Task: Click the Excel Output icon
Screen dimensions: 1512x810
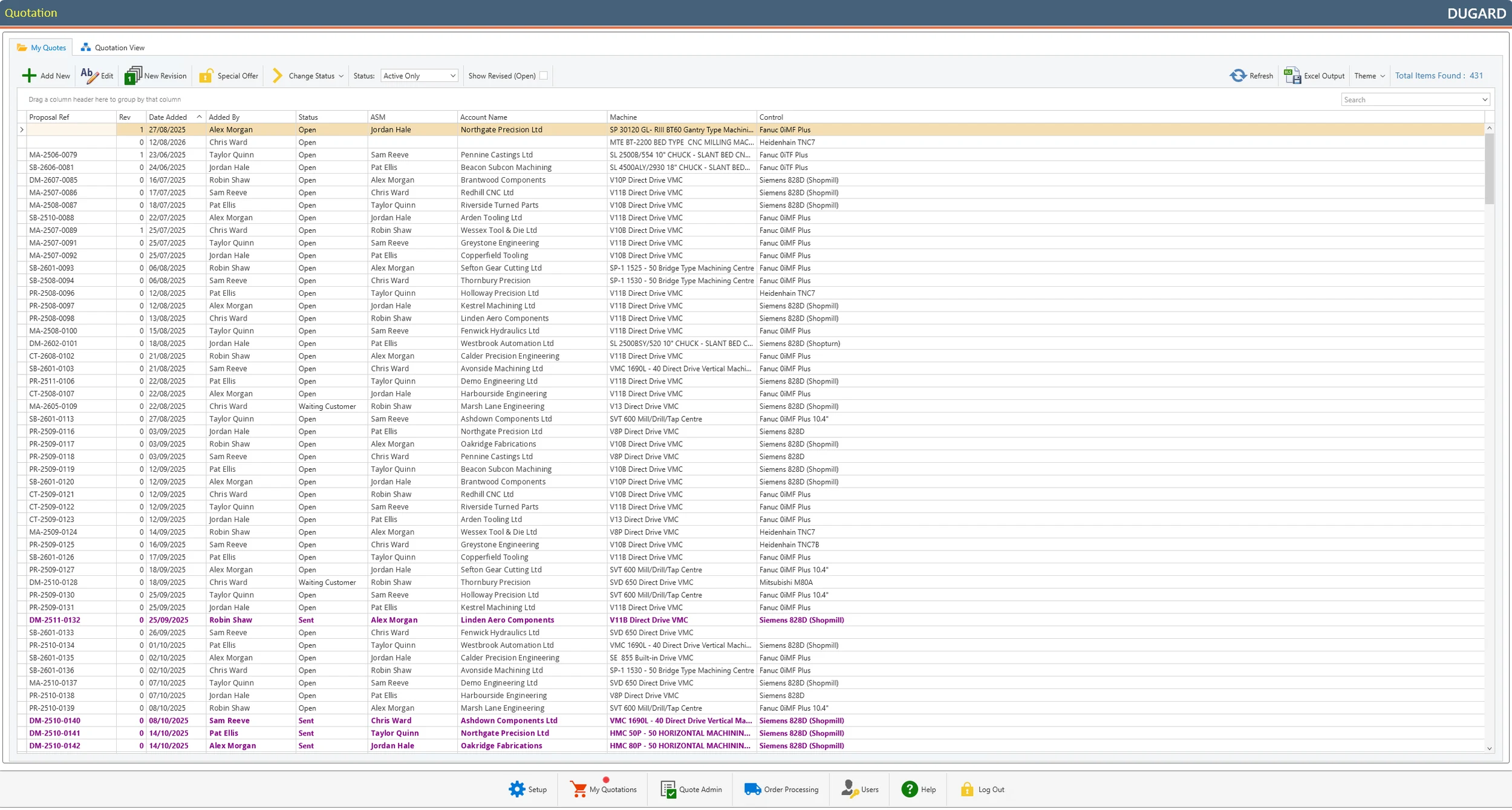Action: click(1292, 76)
